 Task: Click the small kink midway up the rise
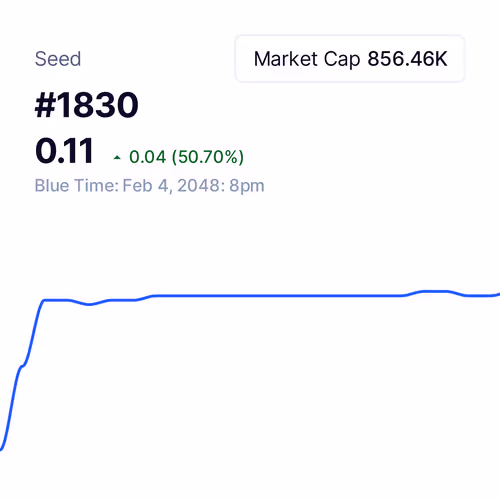(23, 366)
